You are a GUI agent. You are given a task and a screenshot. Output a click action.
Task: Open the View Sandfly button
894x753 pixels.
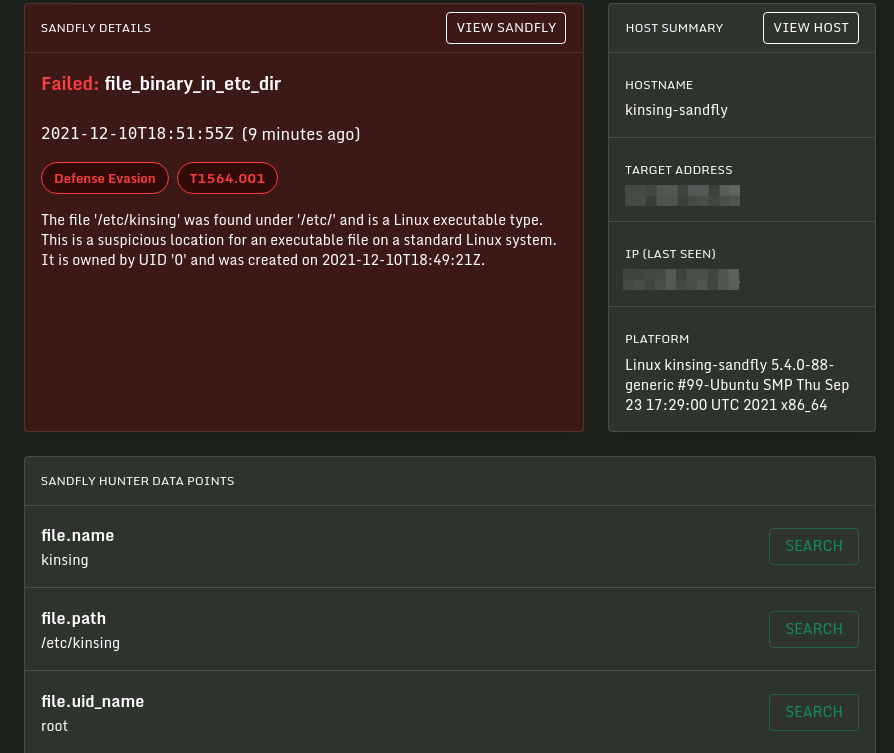pyautogui.click(x=506, y=28)
